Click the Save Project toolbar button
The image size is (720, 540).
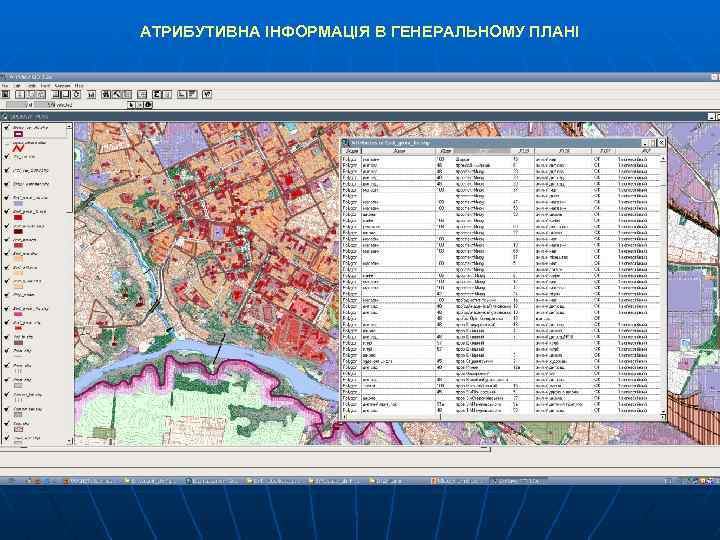point(6,94)
